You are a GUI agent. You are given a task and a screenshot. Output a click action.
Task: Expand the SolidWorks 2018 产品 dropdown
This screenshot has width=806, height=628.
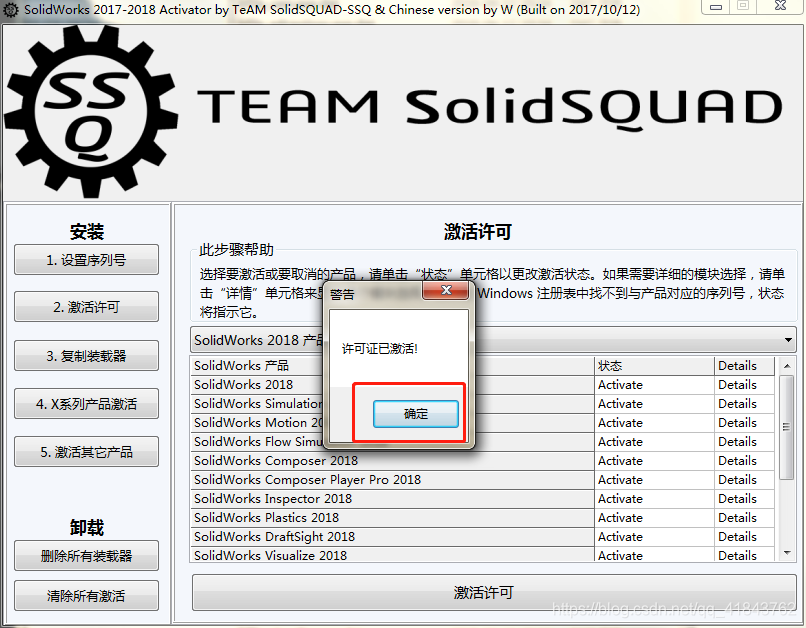click(493, 340)
